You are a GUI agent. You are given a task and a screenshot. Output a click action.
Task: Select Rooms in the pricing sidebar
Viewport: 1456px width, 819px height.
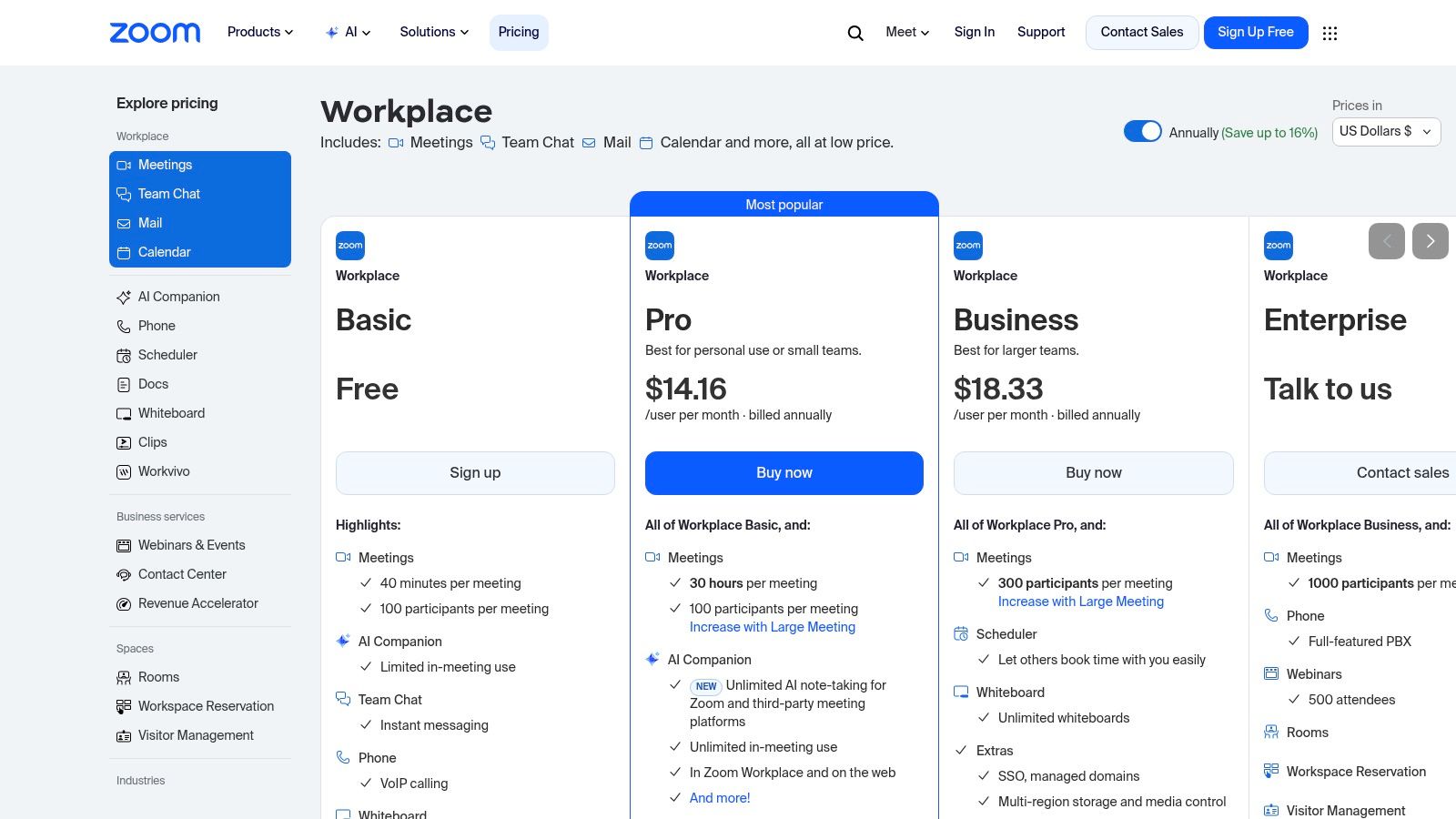158,677
